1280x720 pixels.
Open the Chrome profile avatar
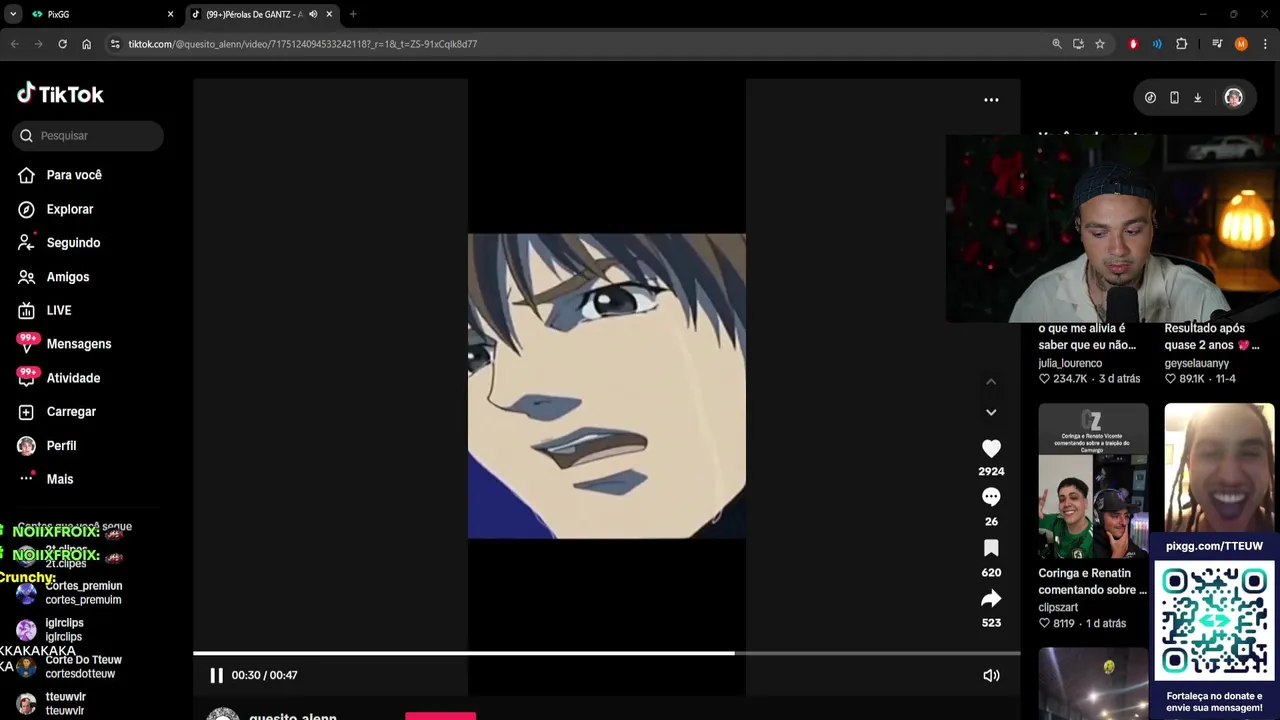1241,44
